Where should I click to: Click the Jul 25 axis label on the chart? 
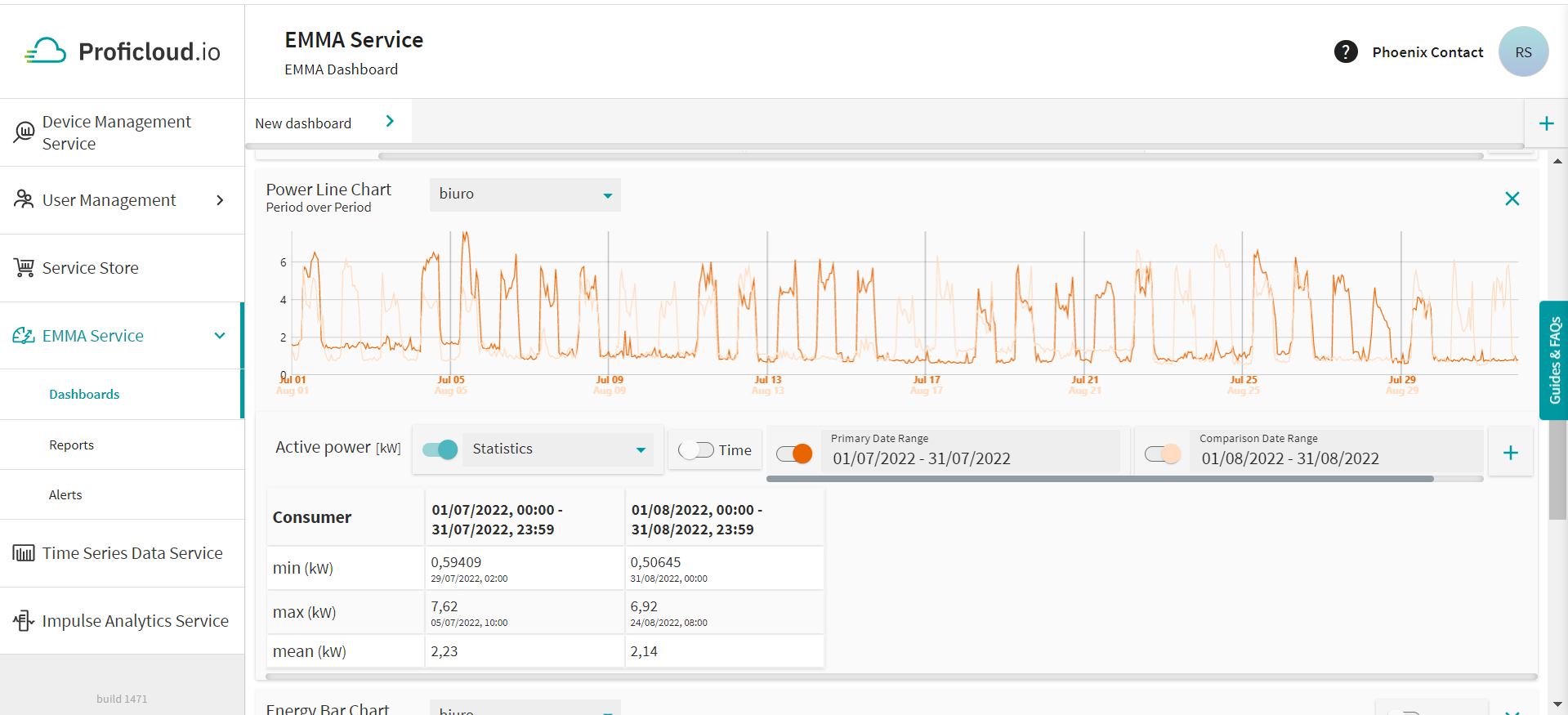pos(1244,380)
